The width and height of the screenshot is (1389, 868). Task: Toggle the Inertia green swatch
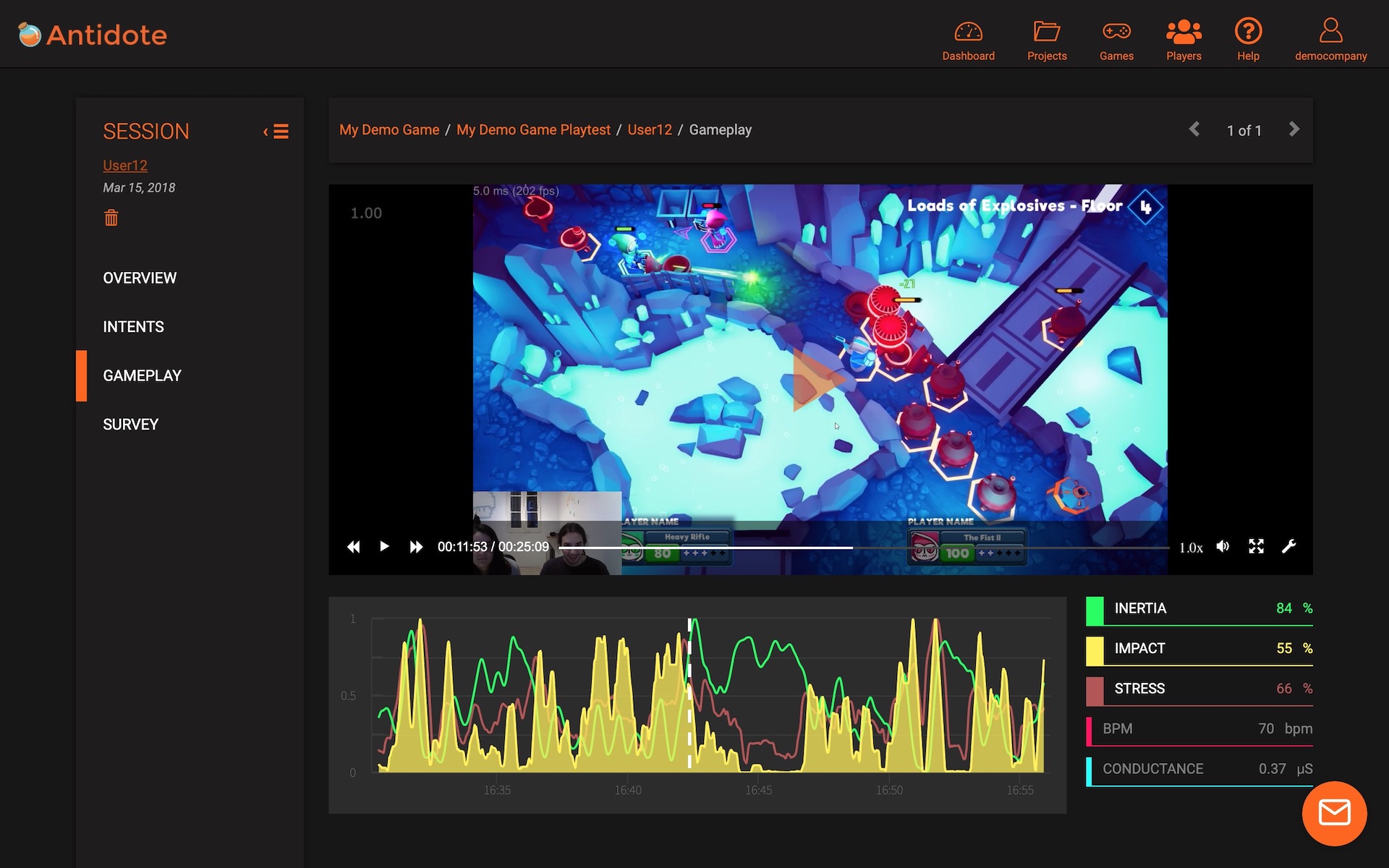(x=1095, y=610)
